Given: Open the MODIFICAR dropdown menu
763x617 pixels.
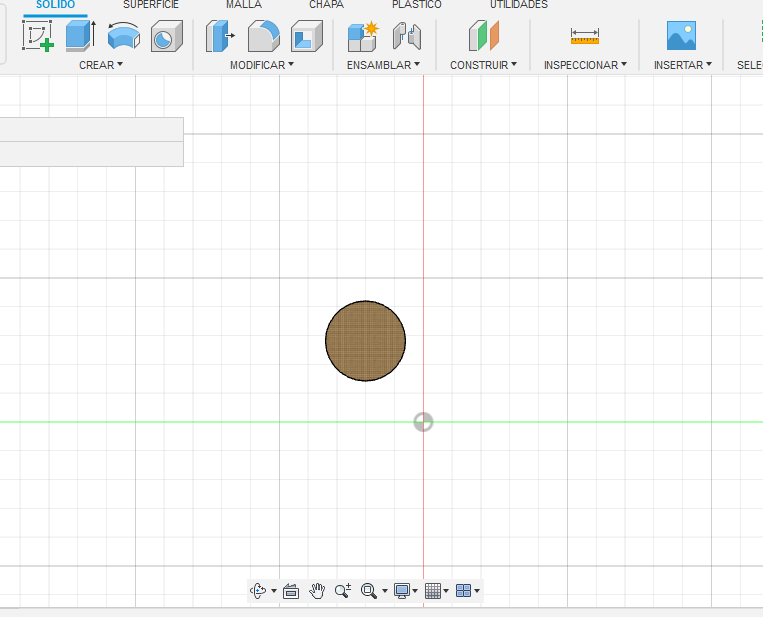Looking at the screenshot, I should click(262, 65).
